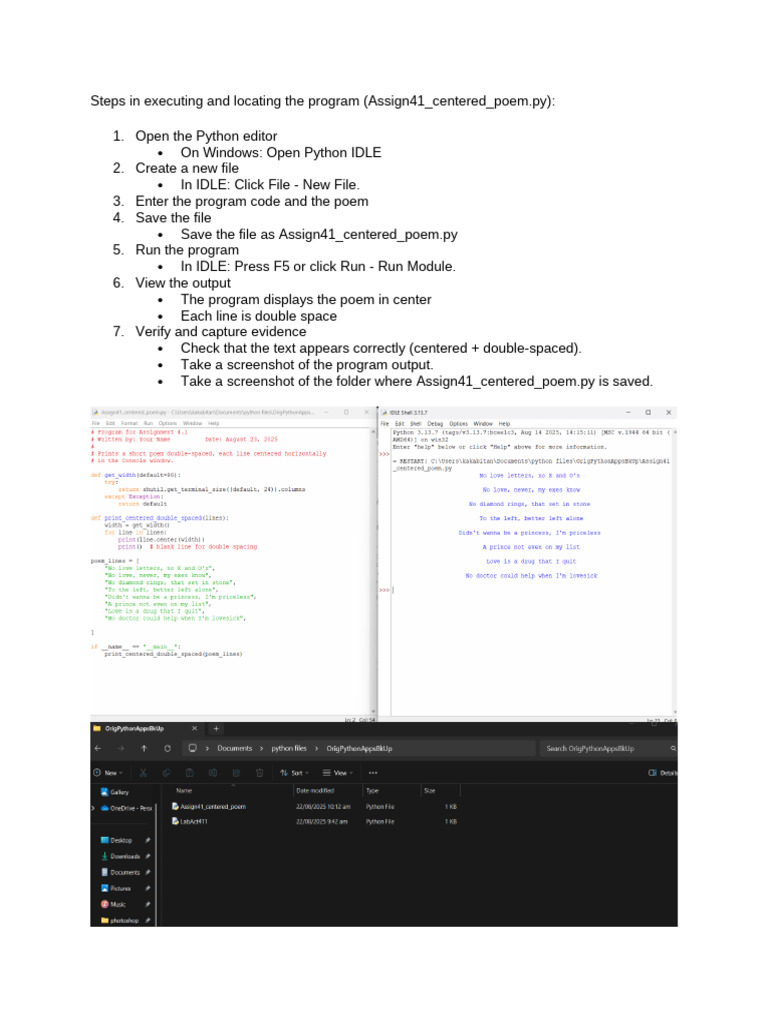Click the IDLE editor vertical scrollbar

pyautogui.click(x=374, y=572)
